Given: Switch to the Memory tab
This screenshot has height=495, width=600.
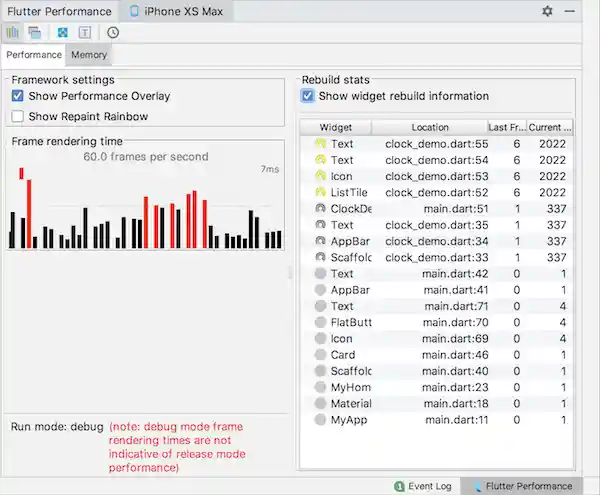Looking at the screenshot, I should (x=89, y=55).
